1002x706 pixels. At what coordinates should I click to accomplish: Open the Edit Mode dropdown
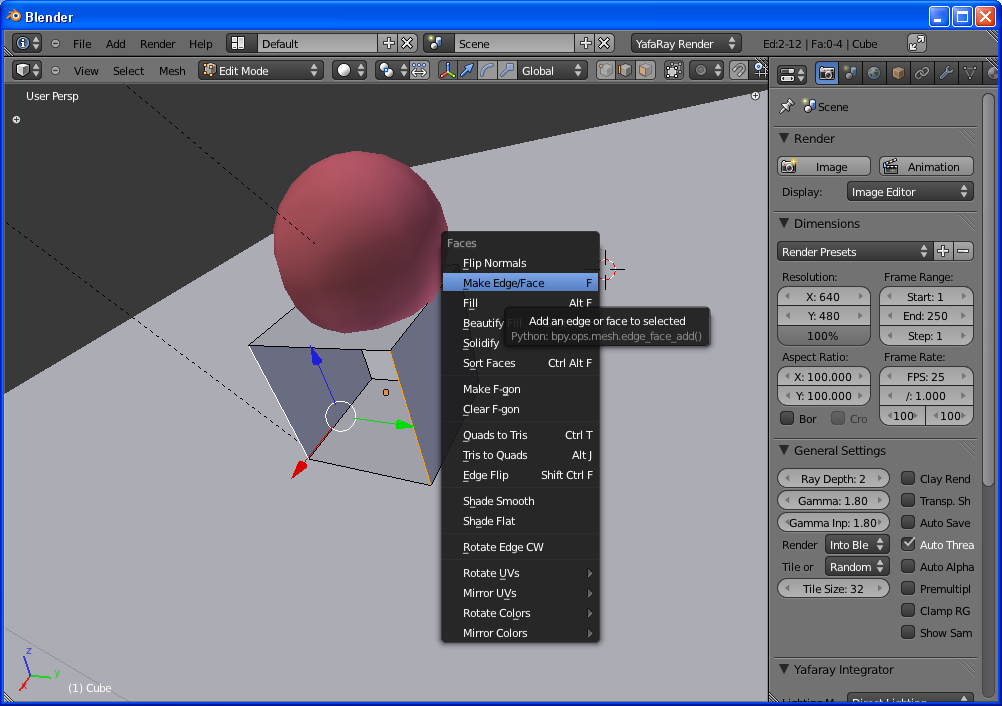pos(261,70)
